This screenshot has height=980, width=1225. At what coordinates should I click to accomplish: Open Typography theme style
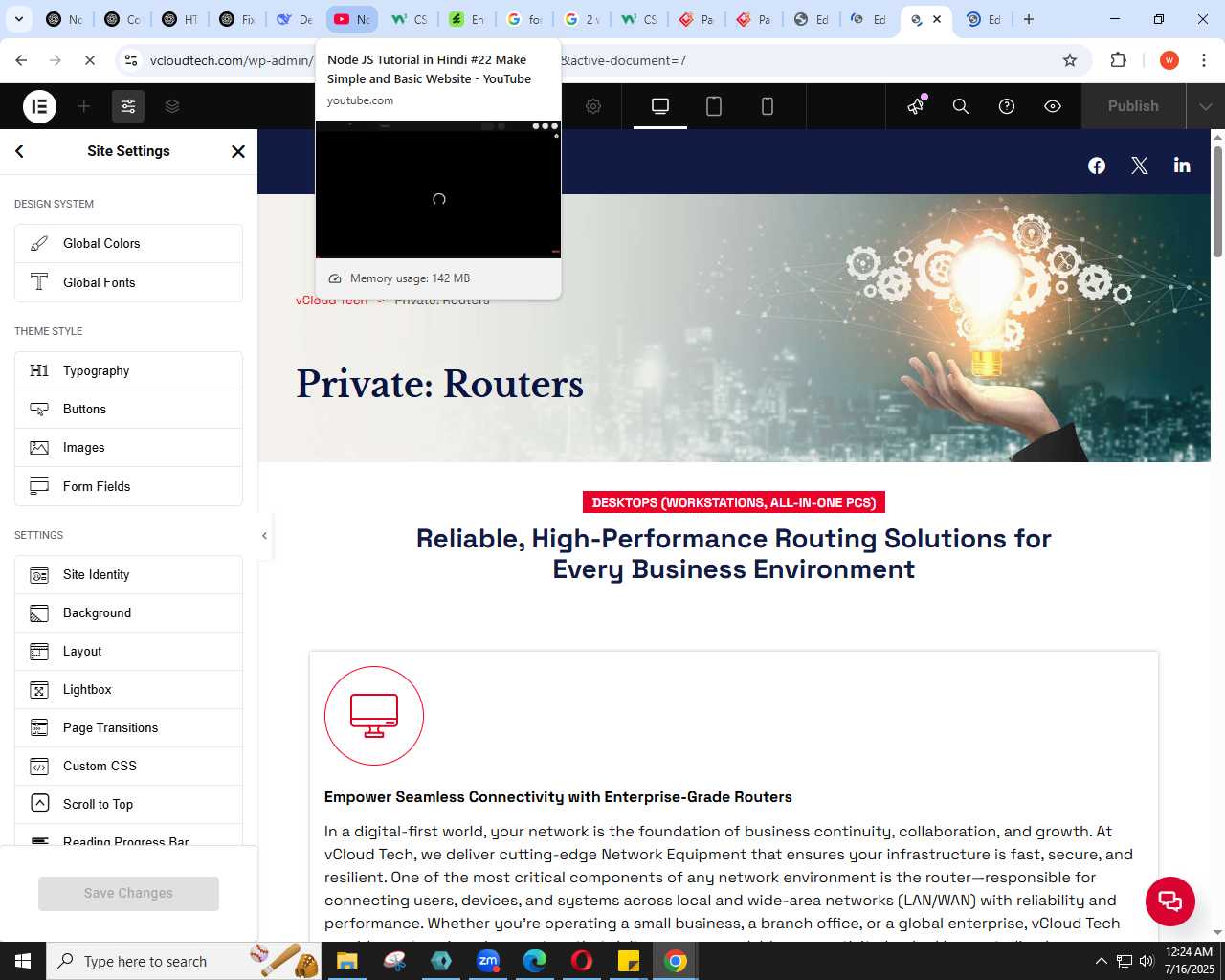128,371
